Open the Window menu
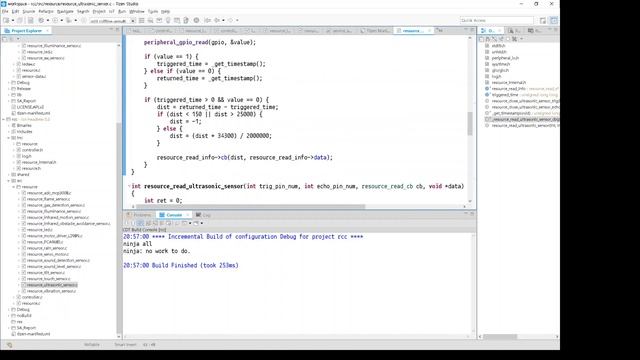 coord(137,11)
